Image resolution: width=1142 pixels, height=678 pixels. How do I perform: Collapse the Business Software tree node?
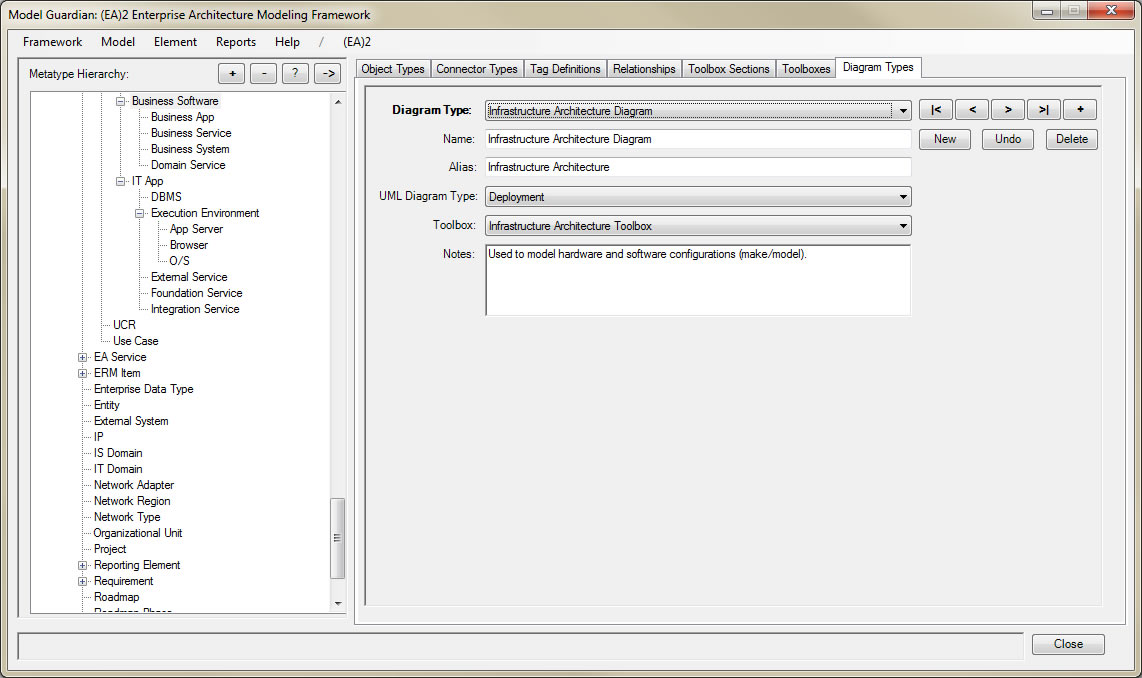121,101
